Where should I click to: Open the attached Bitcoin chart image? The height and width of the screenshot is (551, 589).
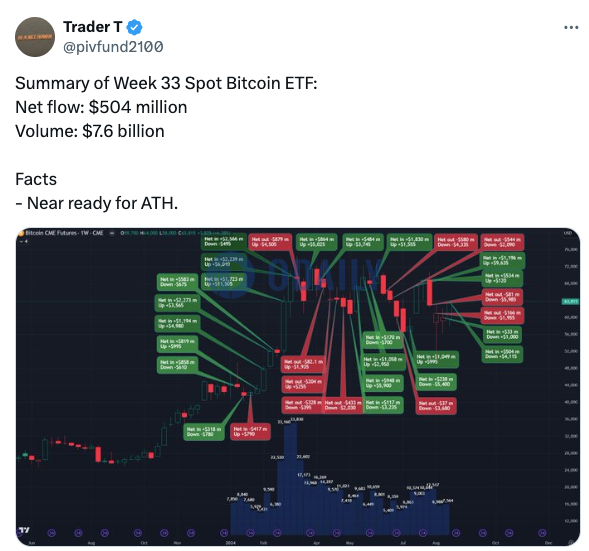298,386
